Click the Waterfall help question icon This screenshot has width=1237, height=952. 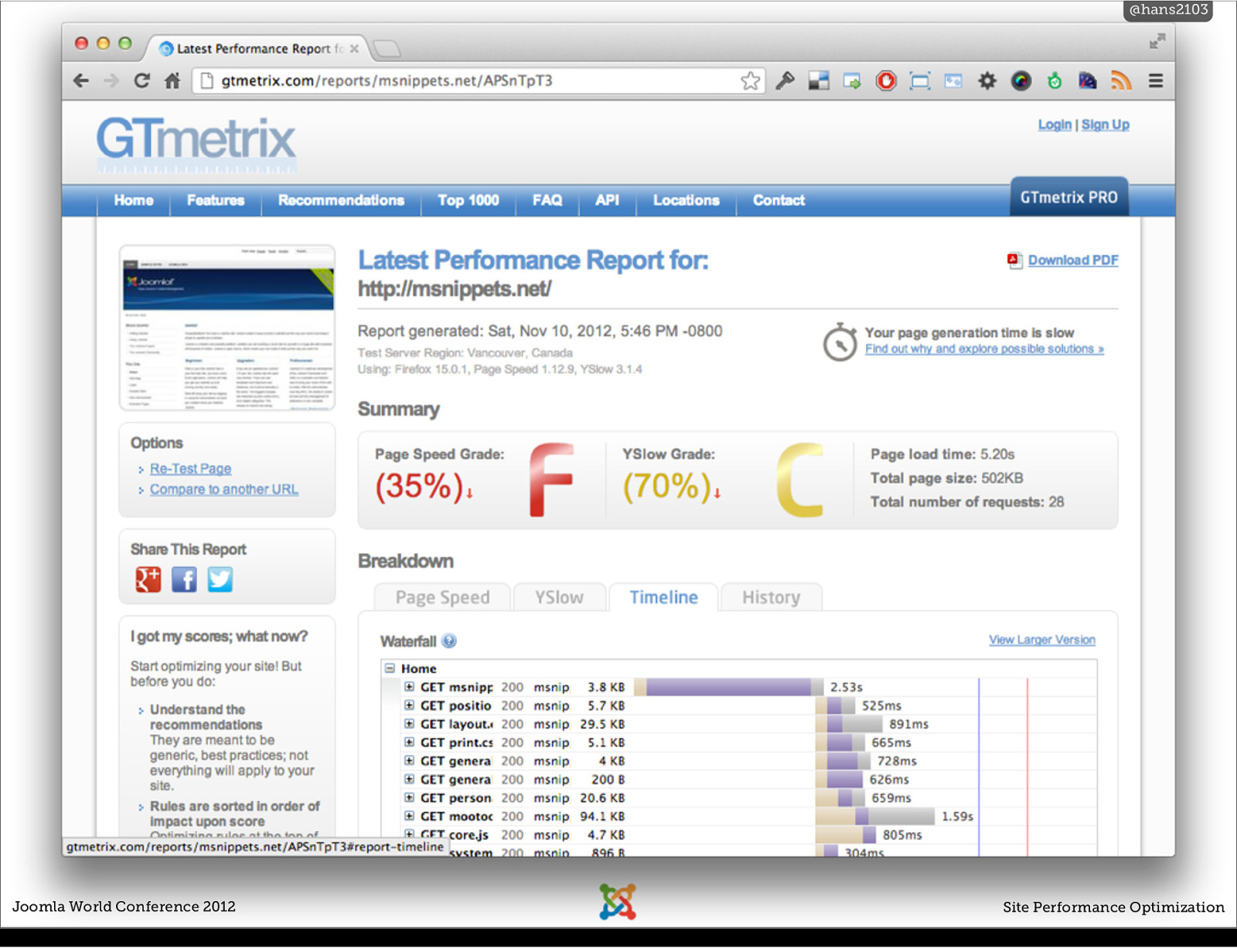(449, 641)
